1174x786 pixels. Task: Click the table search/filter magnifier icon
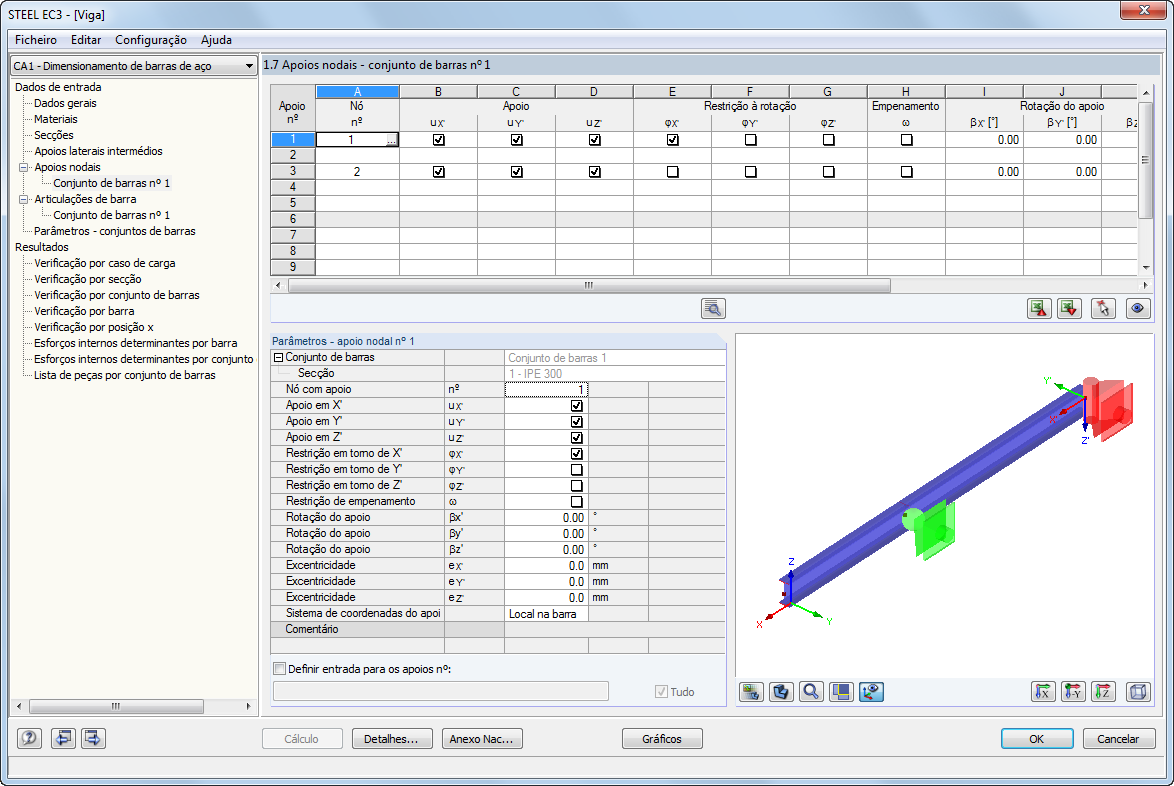click(713, 308)
